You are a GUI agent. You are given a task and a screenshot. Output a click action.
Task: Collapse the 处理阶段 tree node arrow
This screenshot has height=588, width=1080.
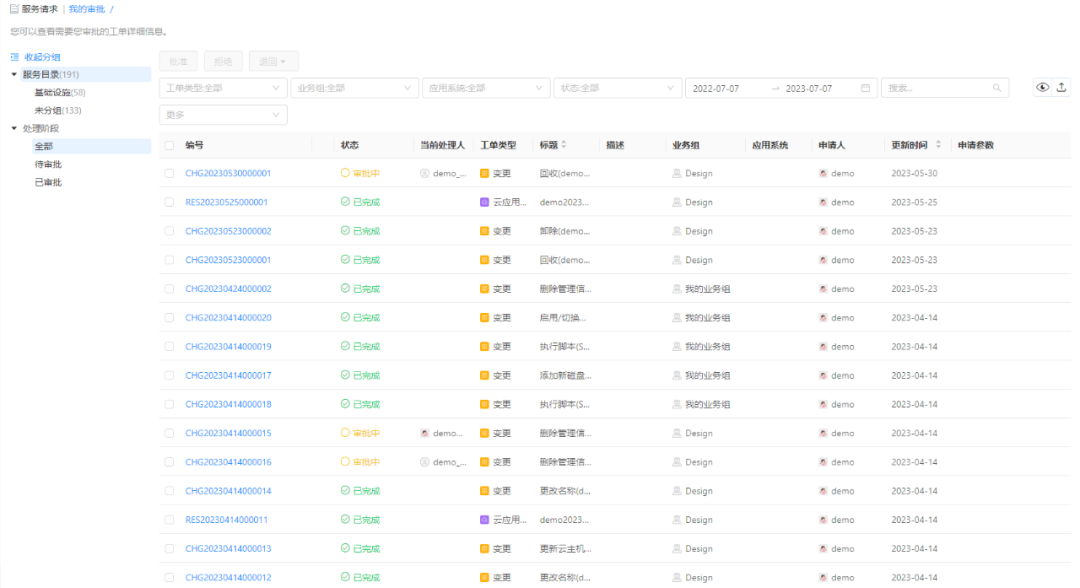point(14,128)
